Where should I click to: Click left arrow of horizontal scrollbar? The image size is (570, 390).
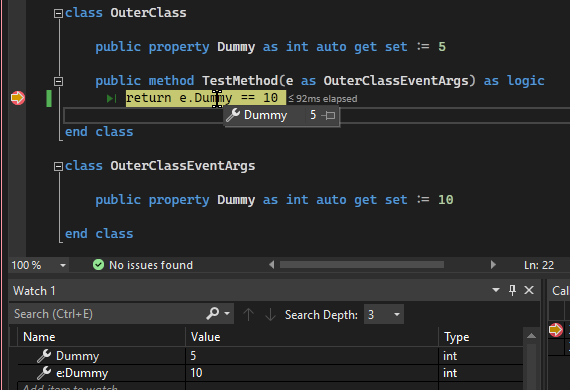click(x=272, y=265)
